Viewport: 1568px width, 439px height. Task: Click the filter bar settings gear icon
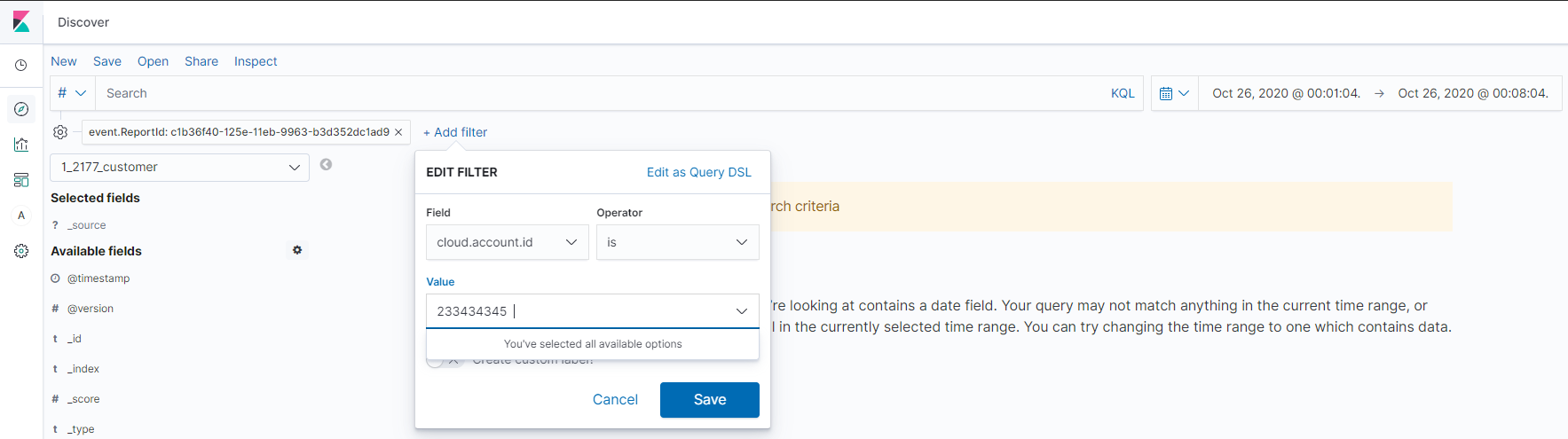(x=60, y=132)
